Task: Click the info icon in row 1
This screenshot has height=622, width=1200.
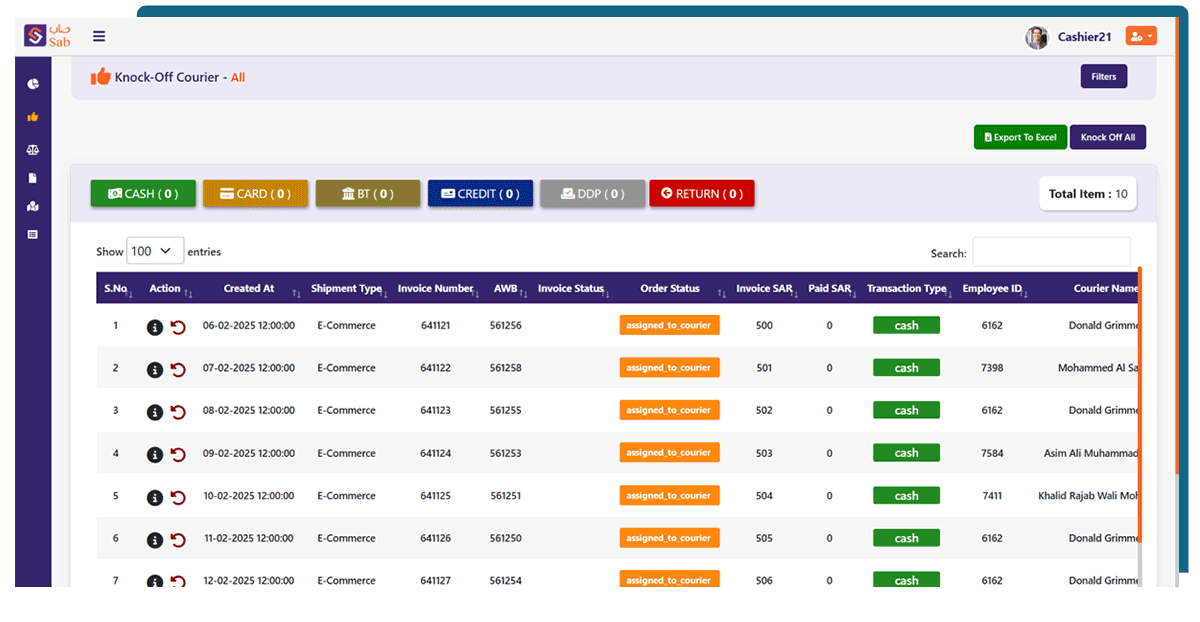Action: (155, 327)
